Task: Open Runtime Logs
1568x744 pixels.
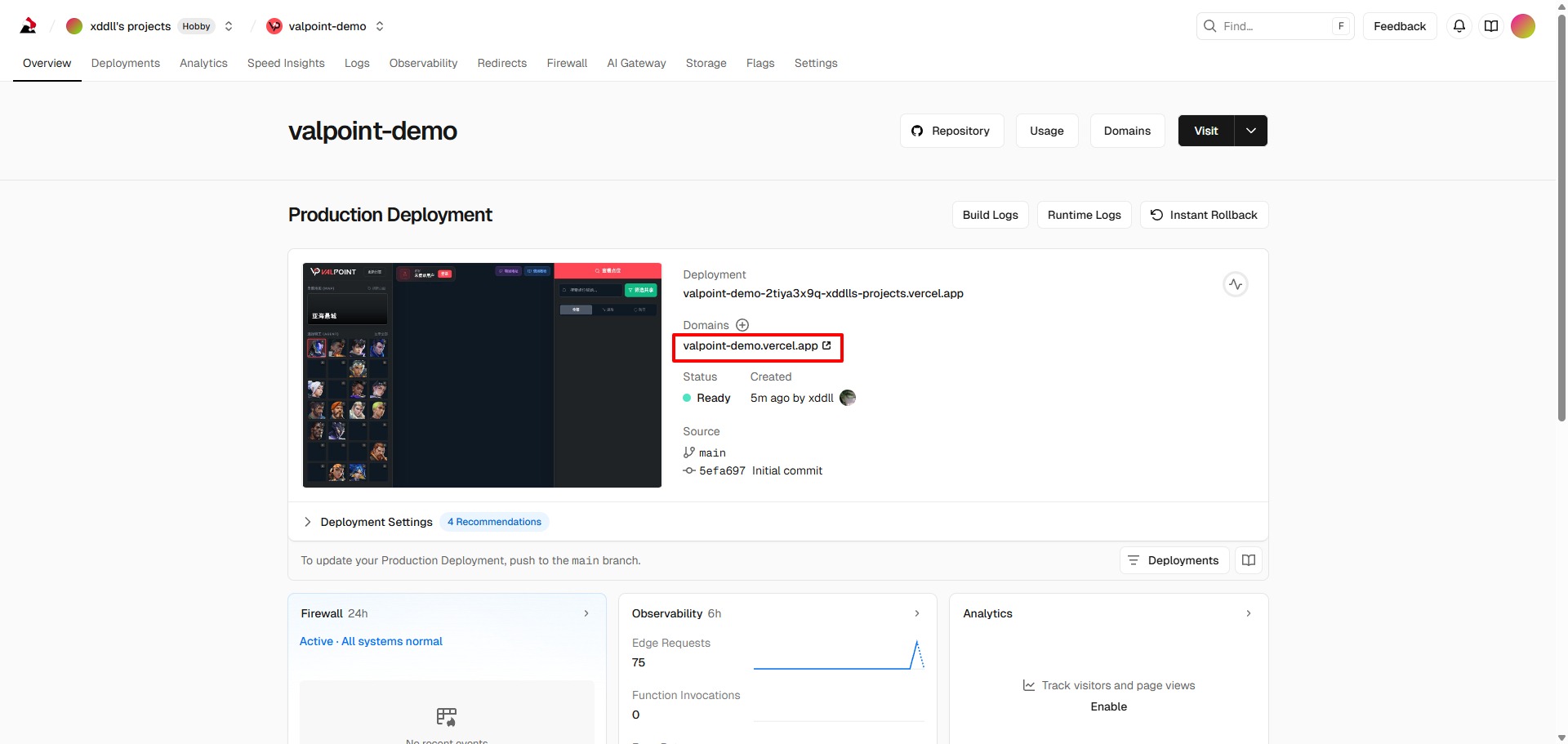Action: click(1085, 215)
